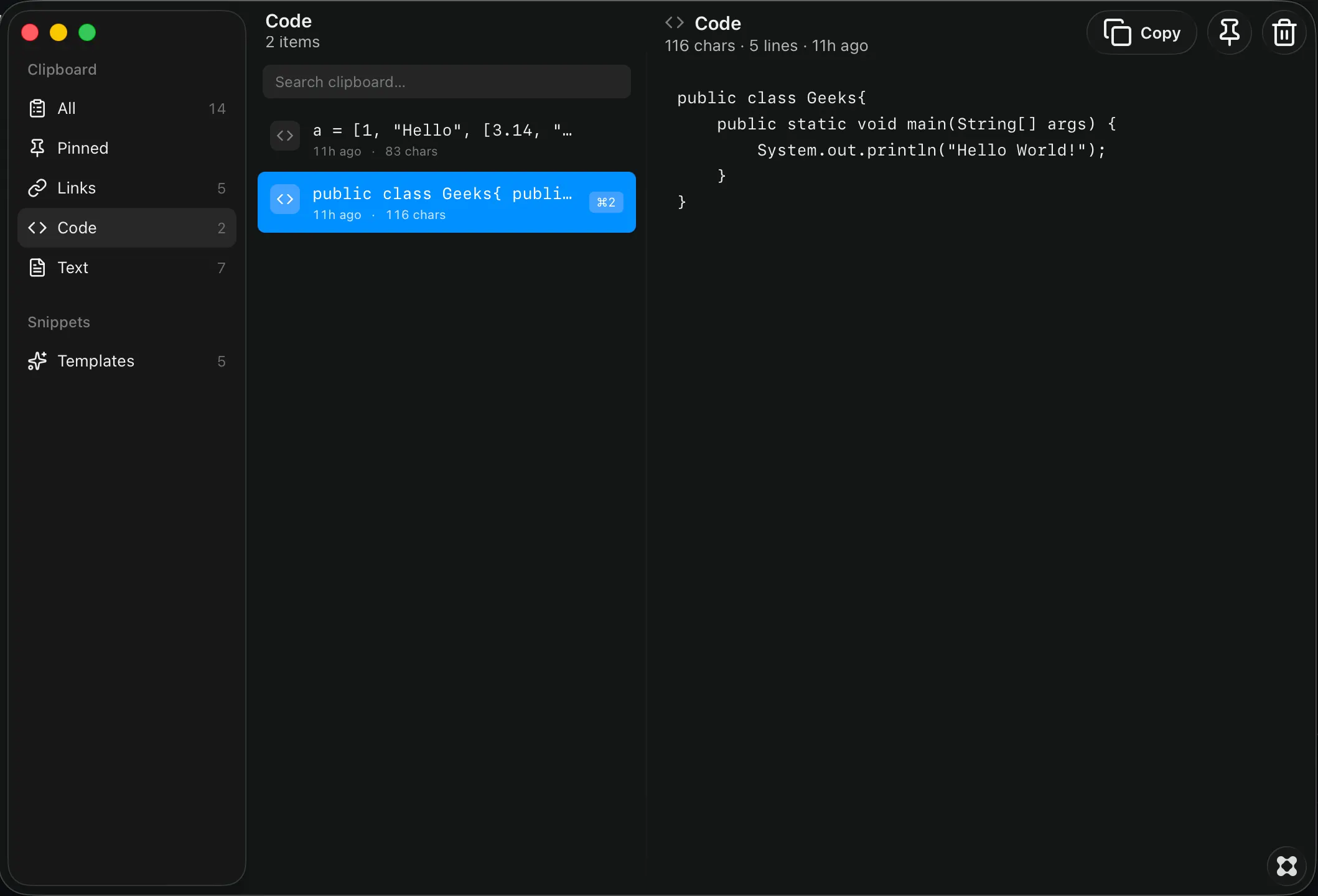
Task: Click the Links chain icon
Action: coord(37,188)
